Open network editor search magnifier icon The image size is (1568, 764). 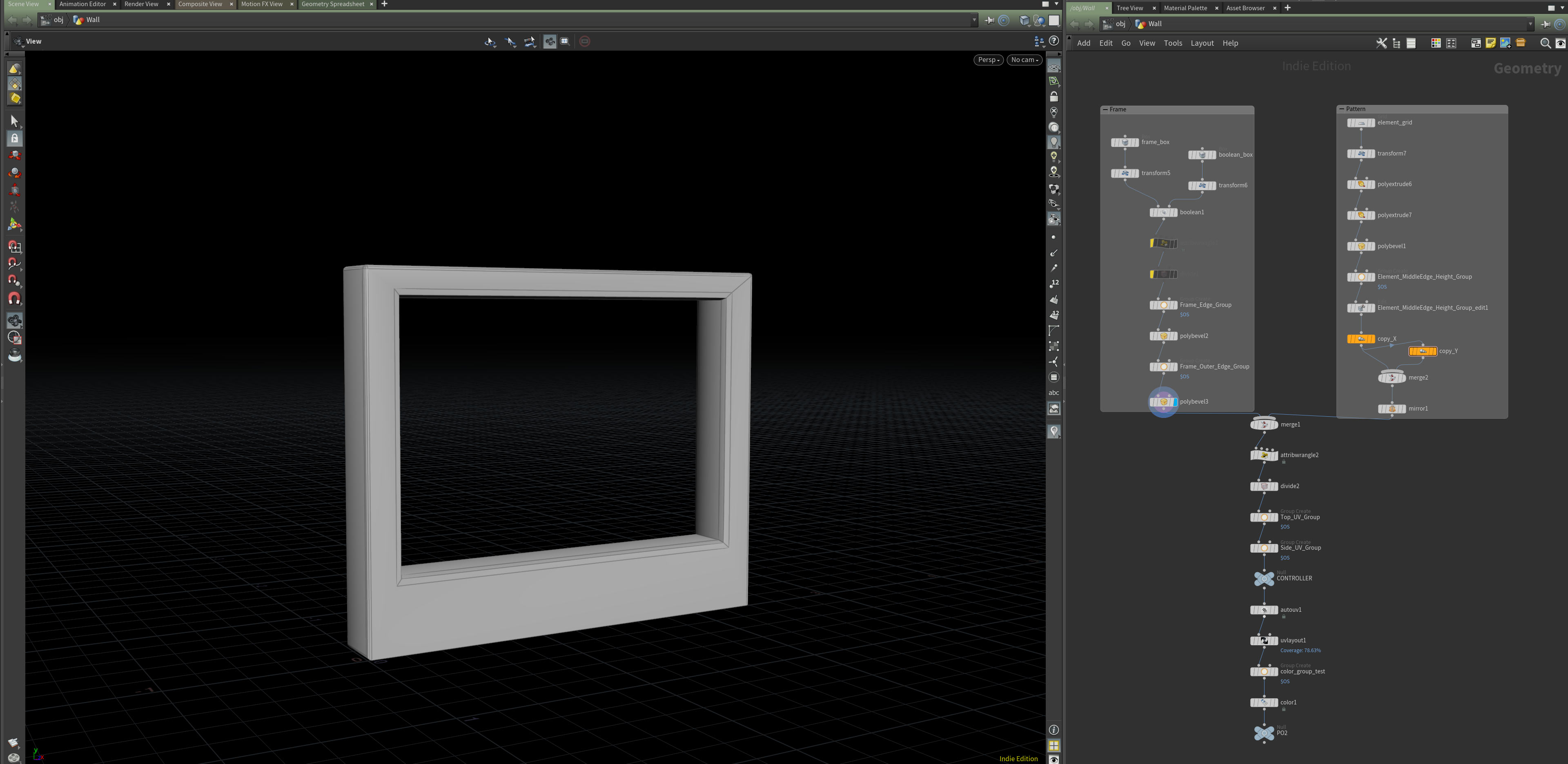[x=1545, y=43]
